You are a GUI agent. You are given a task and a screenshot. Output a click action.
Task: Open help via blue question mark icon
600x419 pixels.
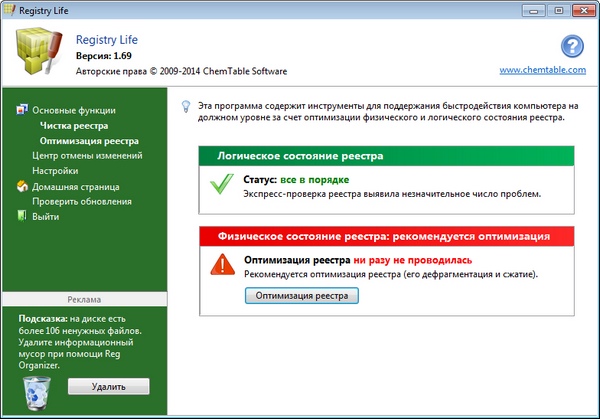pyautogui.click(x=572, y=46)
